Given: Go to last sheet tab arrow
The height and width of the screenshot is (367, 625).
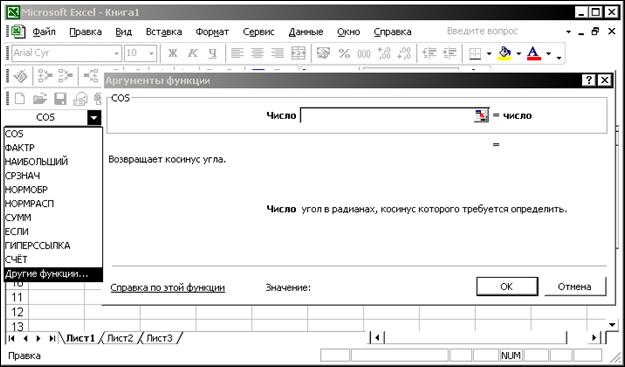Looking at the screenshot, I should pos(52,338).
